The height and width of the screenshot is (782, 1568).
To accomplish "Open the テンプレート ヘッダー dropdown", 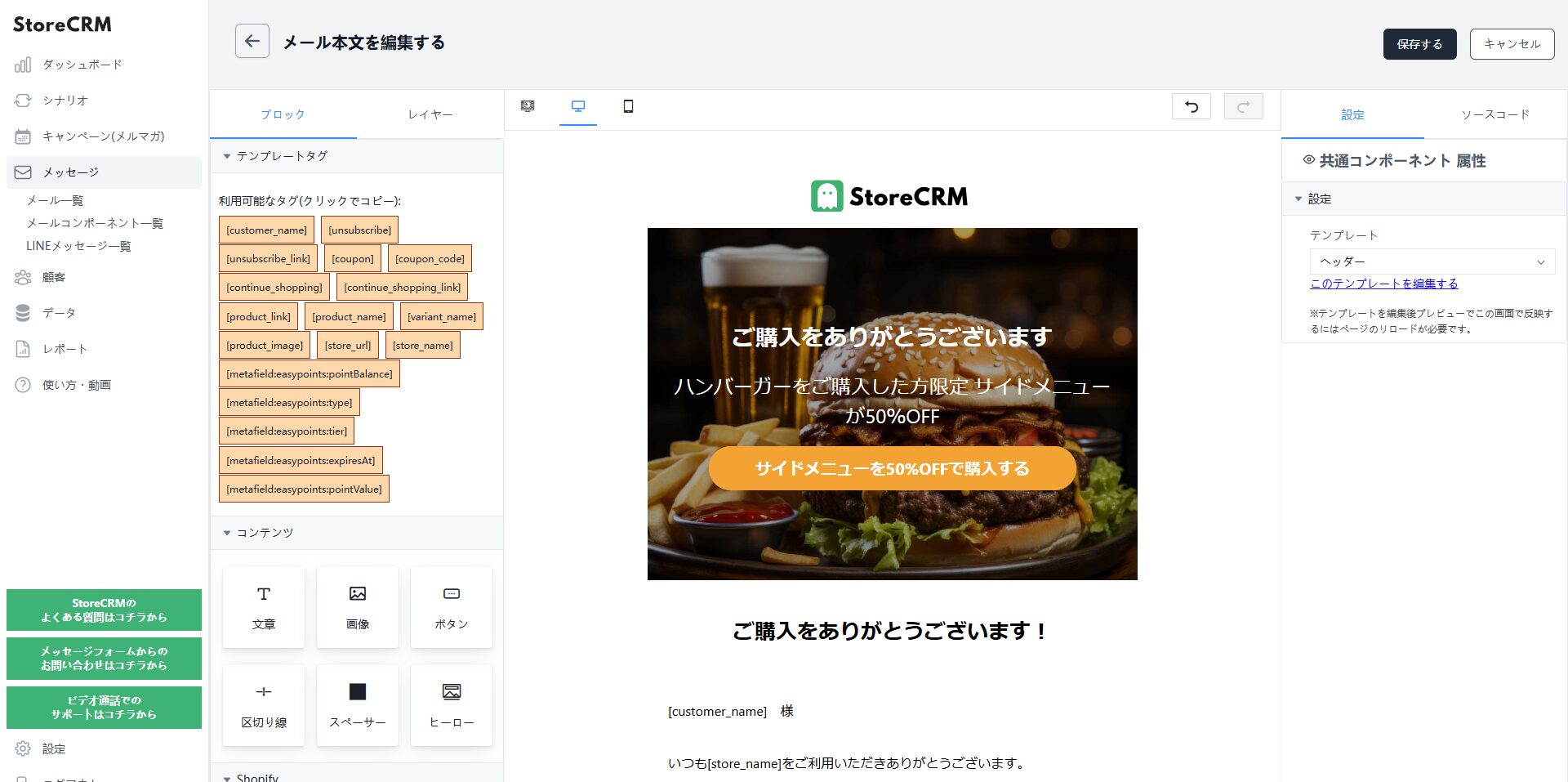I will pyautogui.click(x=1432, y=261).
